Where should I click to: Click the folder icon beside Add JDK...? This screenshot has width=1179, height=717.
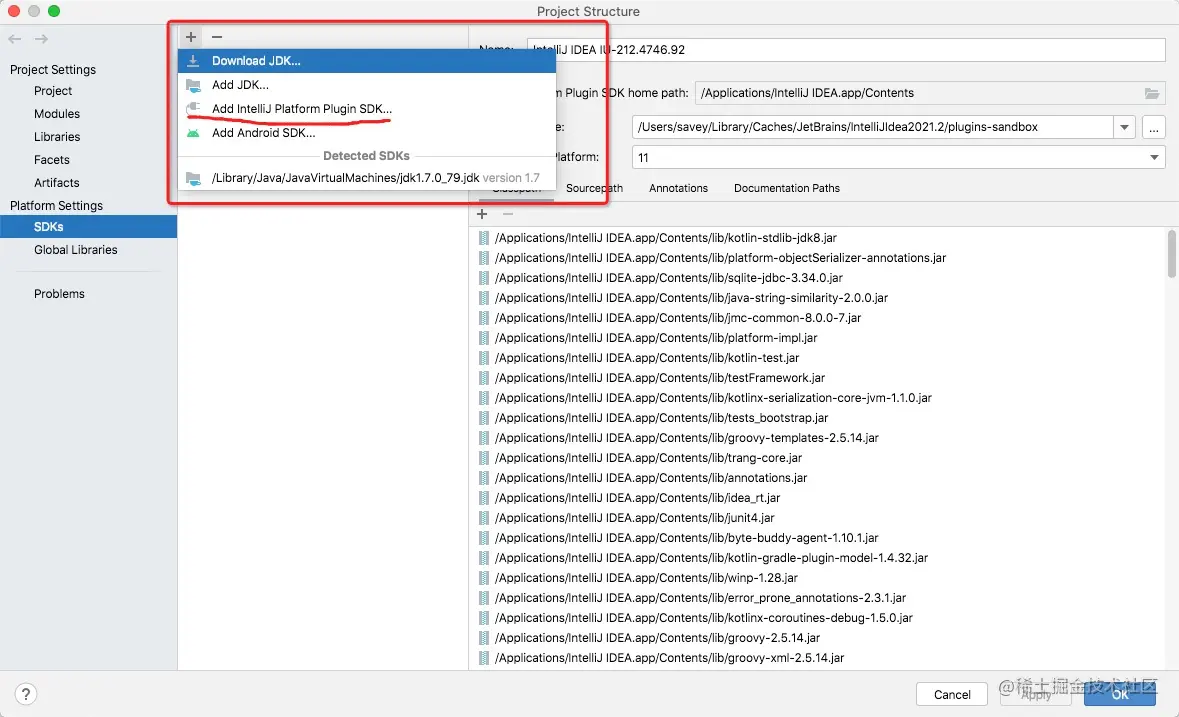(193, 85)
